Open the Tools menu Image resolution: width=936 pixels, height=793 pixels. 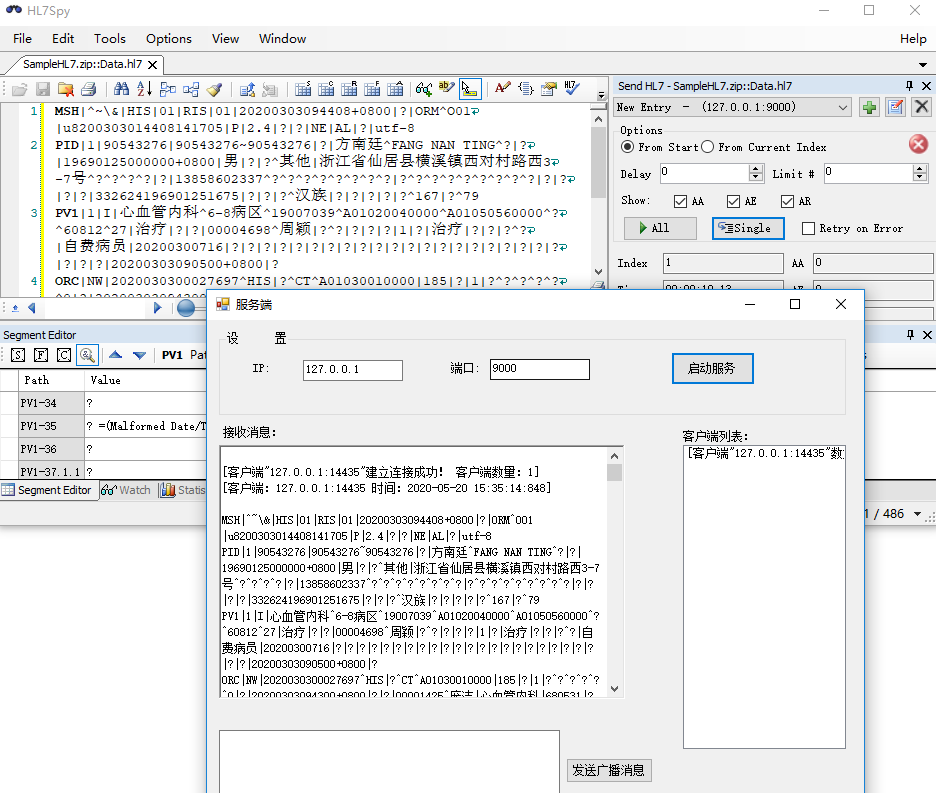click(x=109, y=38)
